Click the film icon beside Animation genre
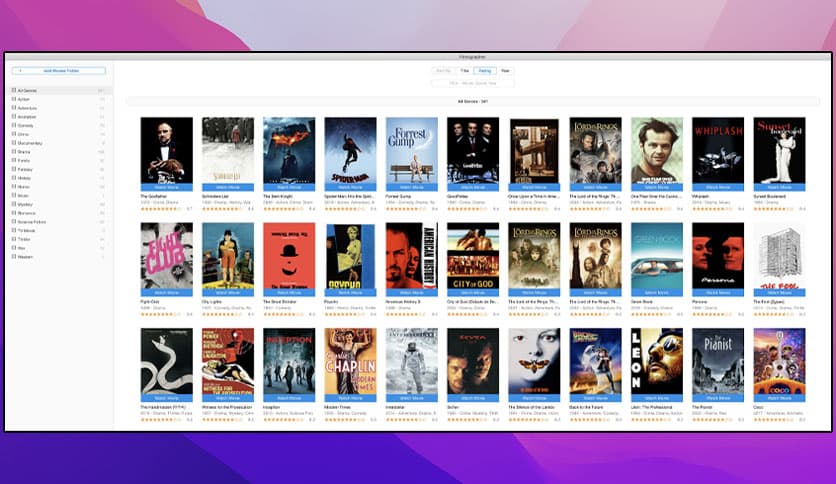The height and width of the screenshot is (484, 836). 14,116
